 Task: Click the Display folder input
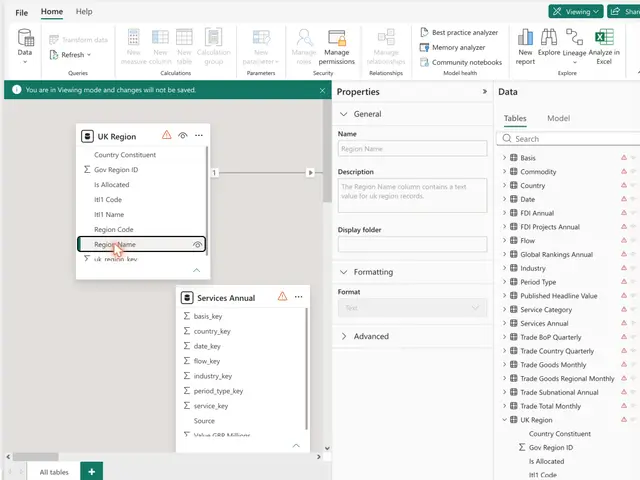click(x=413, y=244)
